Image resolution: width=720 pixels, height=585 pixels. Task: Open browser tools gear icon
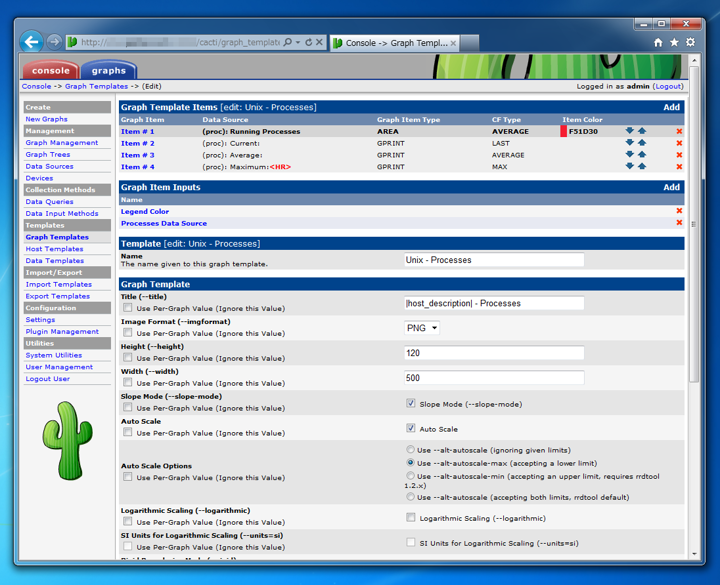690,43
